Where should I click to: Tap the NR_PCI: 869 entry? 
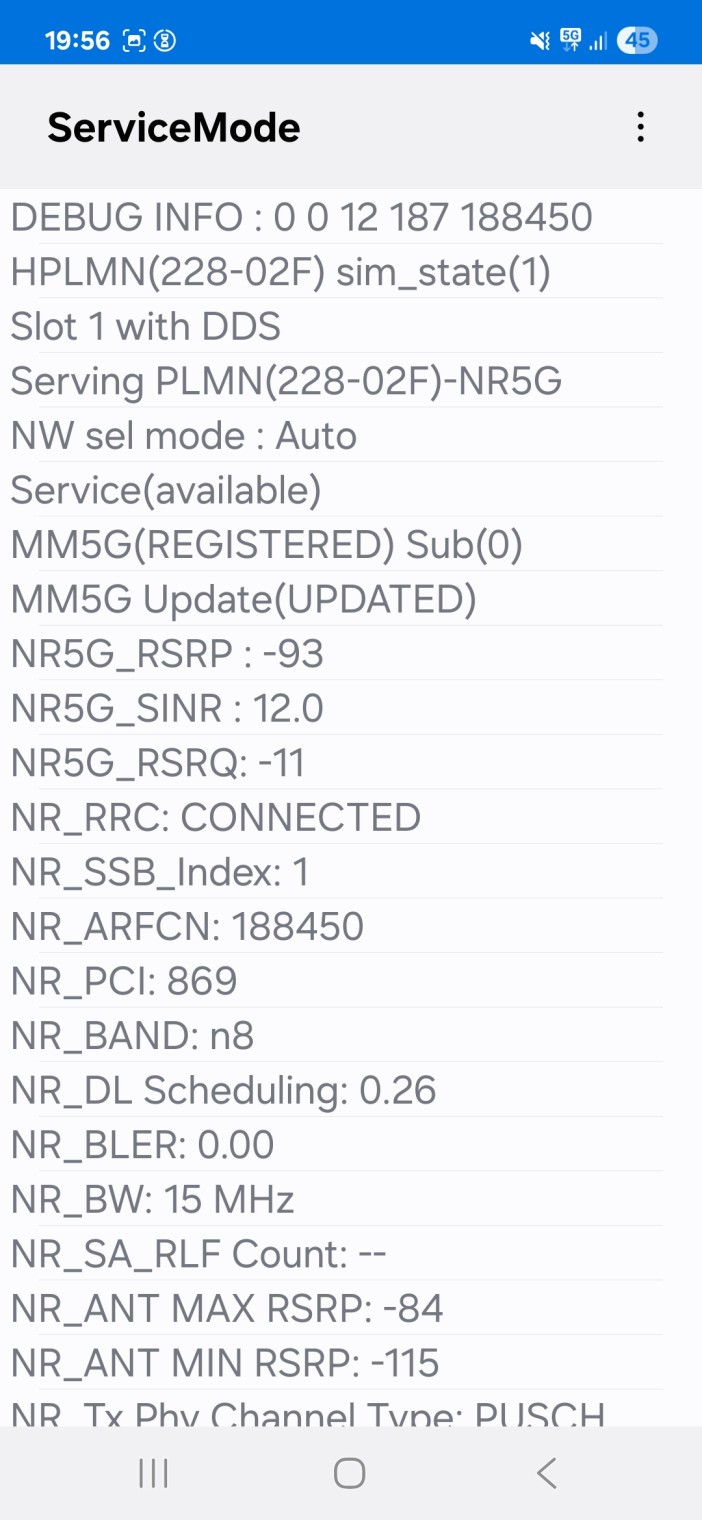click(x=124, y=981)
